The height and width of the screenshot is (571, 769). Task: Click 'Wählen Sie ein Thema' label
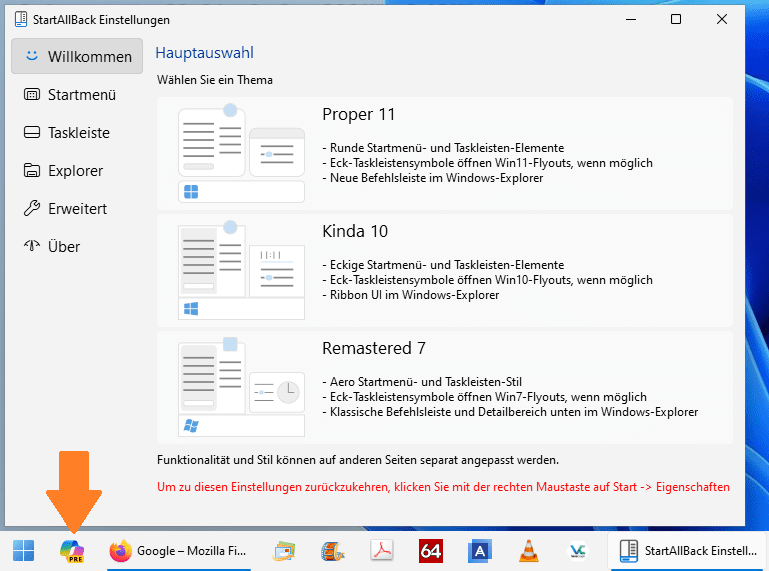point(215,80)
